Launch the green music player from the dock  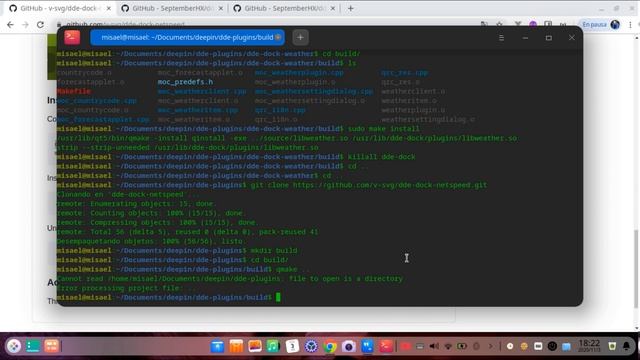click(x=273, y=347)
